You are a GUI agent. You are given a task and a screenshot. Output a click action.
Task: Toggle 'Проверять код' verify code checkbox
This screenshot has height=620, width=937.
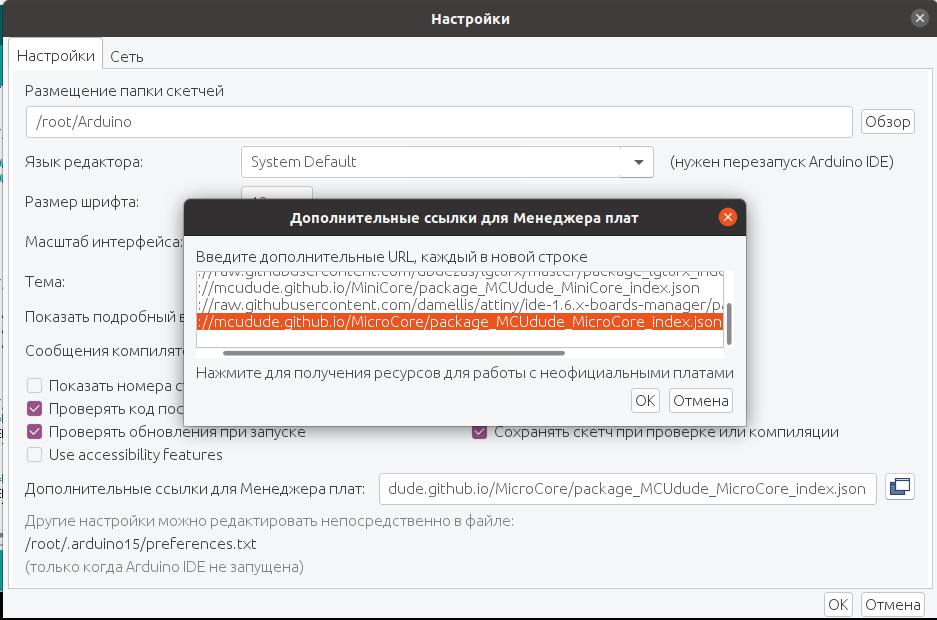pyautogui.click(x=35, y=409)
